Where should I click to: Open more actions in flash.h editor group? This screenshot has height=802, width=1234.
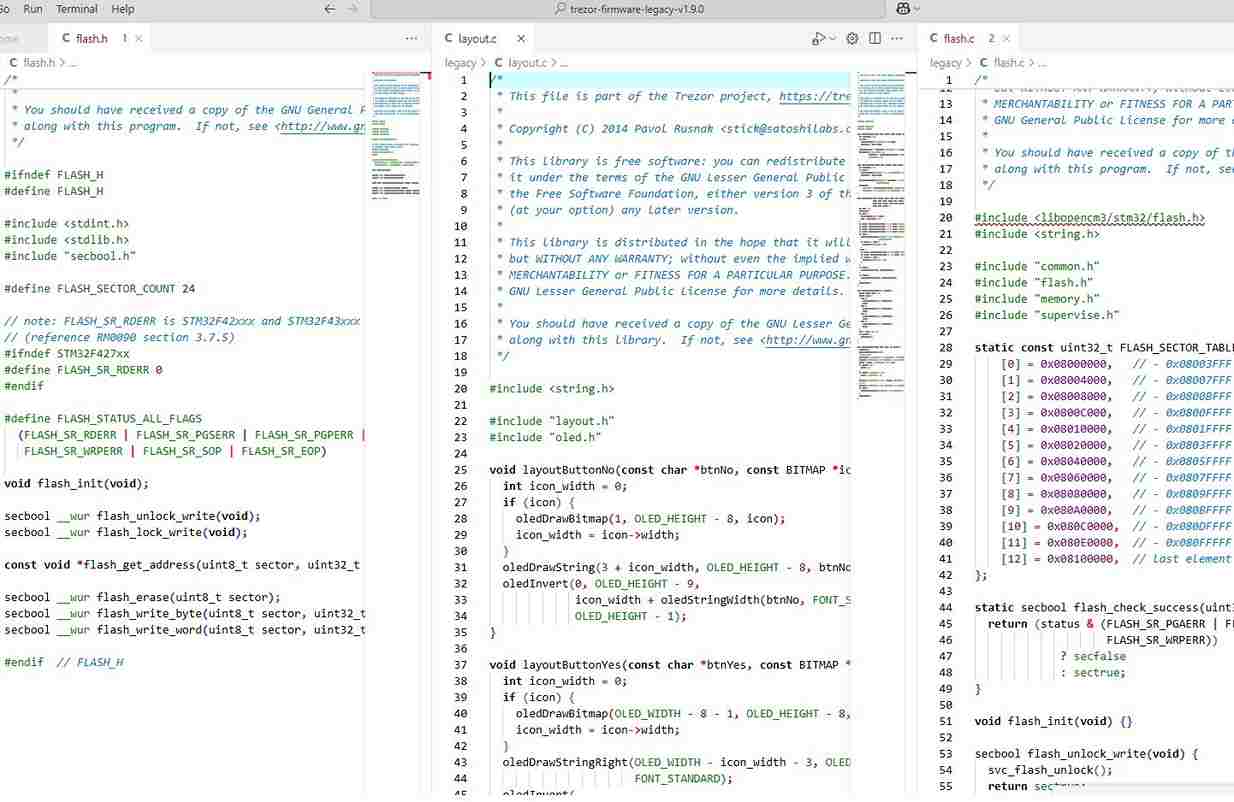[x=411, y=39]
